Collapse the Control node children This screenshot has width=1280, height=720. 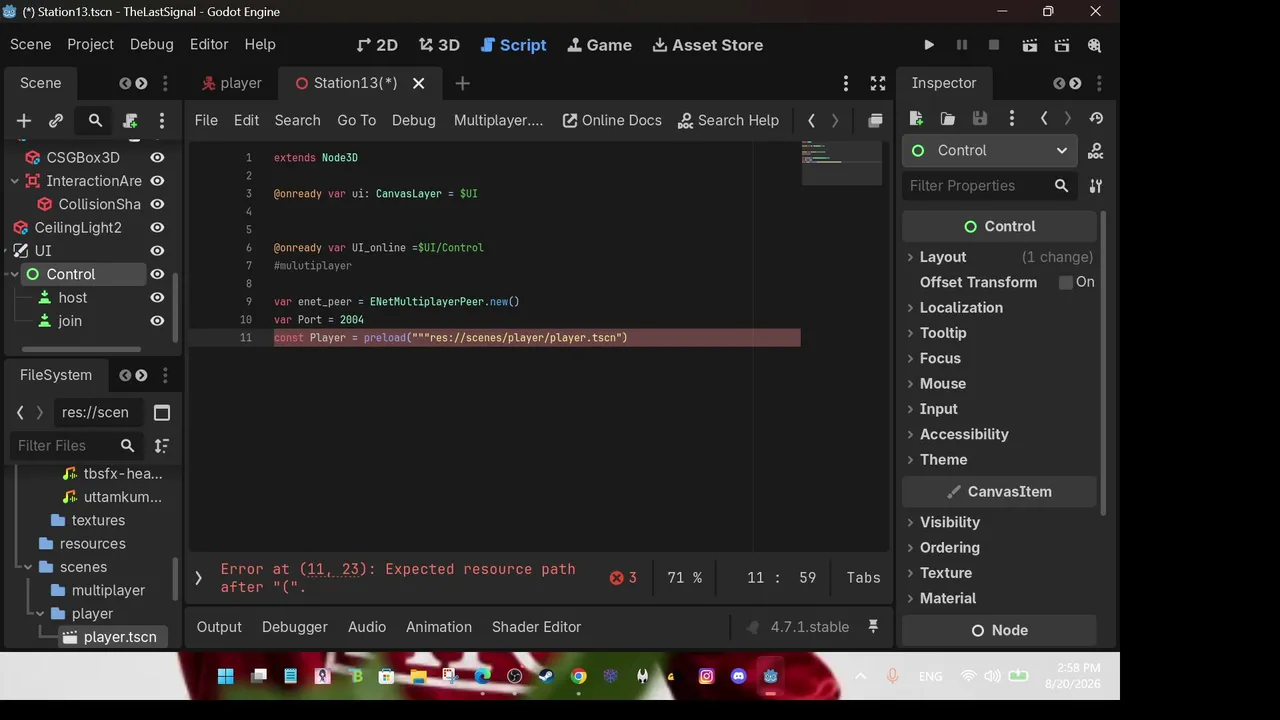point(15,274)
